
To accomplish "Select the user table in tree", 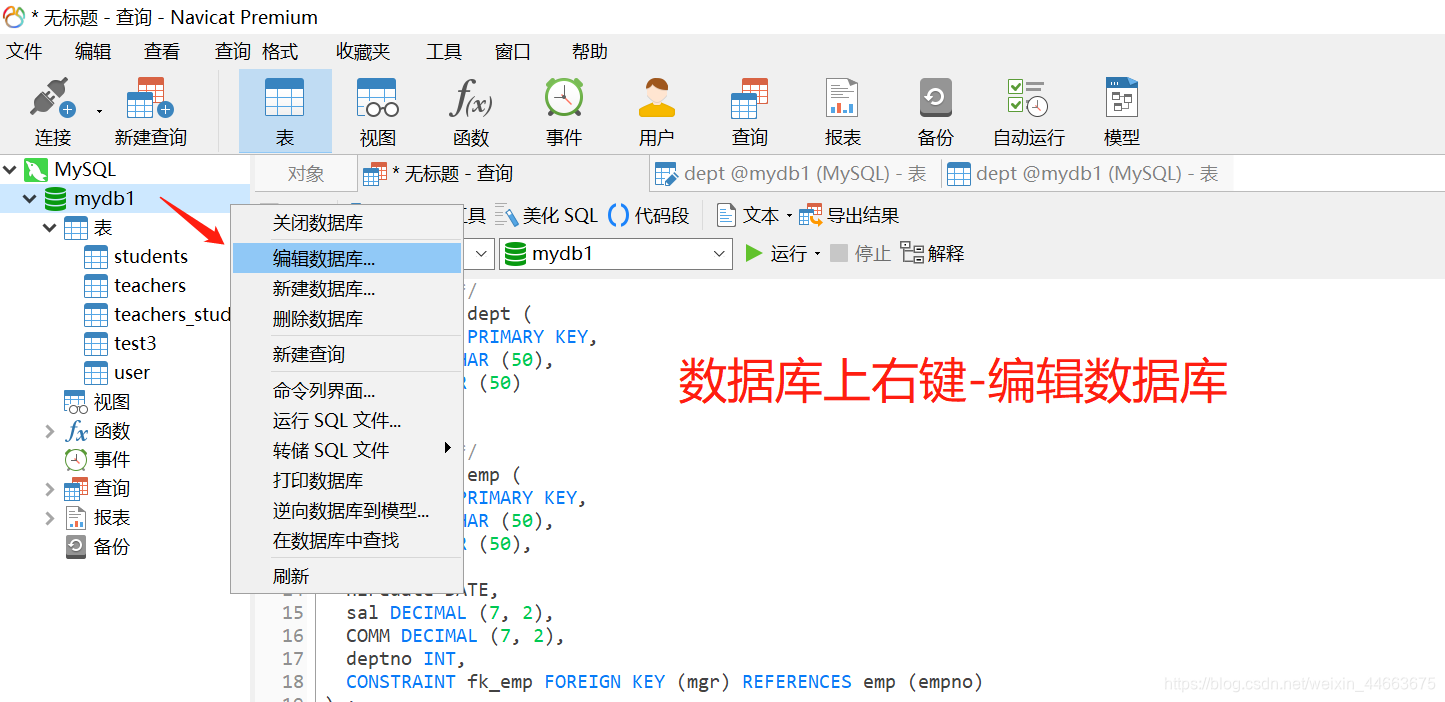I will [x=117, y=373].
